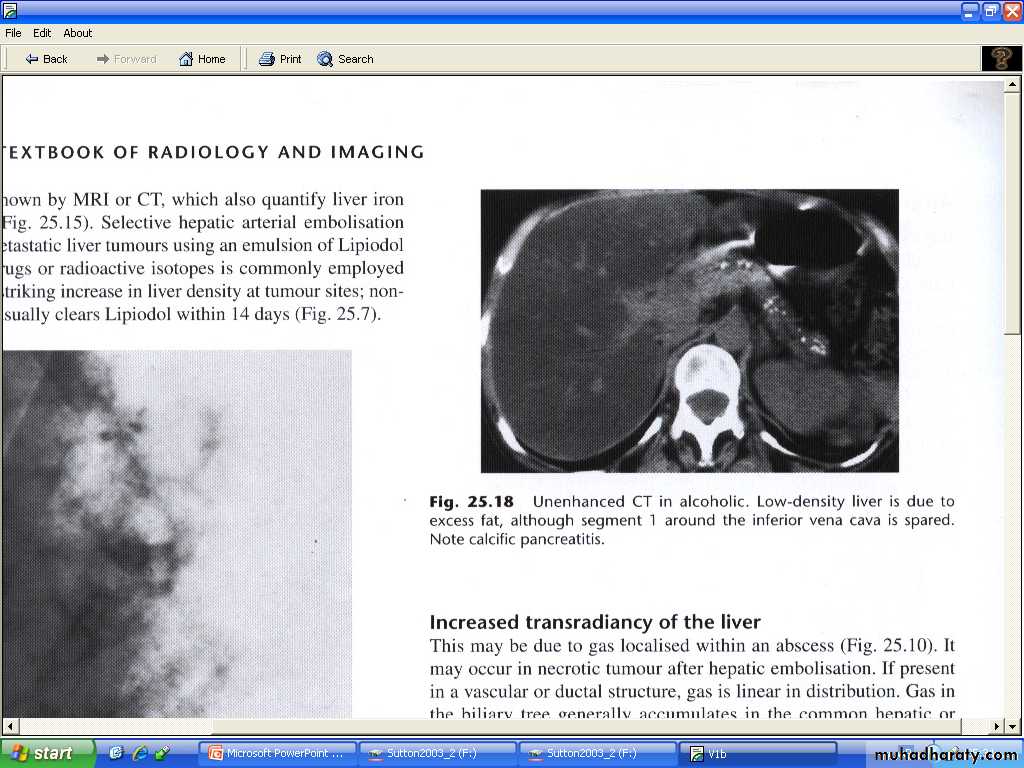This screenshot has height=768, width=1024.
Task: Open Search from the toolbar
Action: (345, 59)
